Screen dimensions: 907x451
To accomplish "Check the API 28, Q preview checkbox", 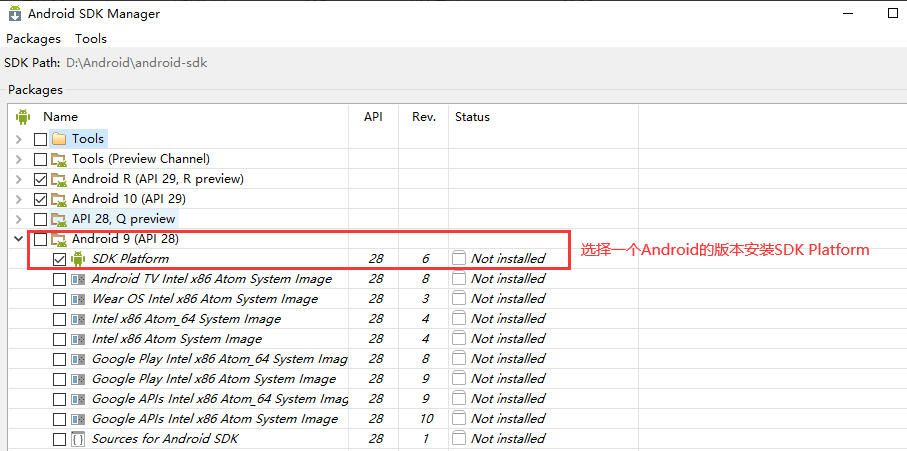I will [x=40, y=220].
